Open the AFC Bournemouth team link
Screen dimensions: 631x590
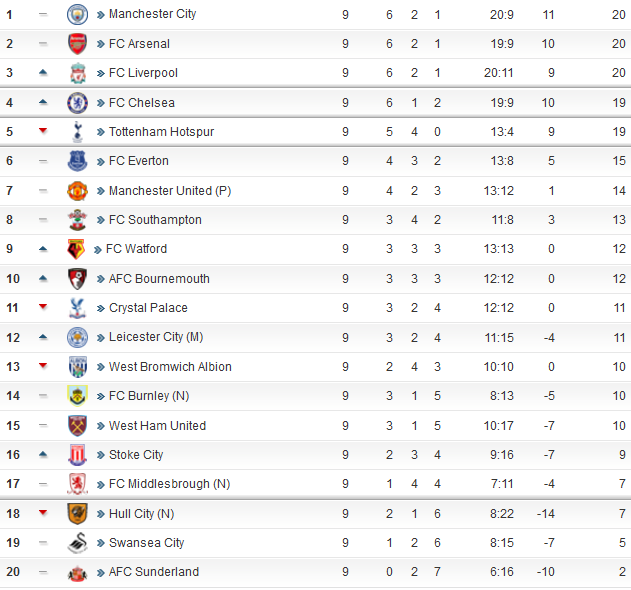pyautogui.click(x=158, y=279)
